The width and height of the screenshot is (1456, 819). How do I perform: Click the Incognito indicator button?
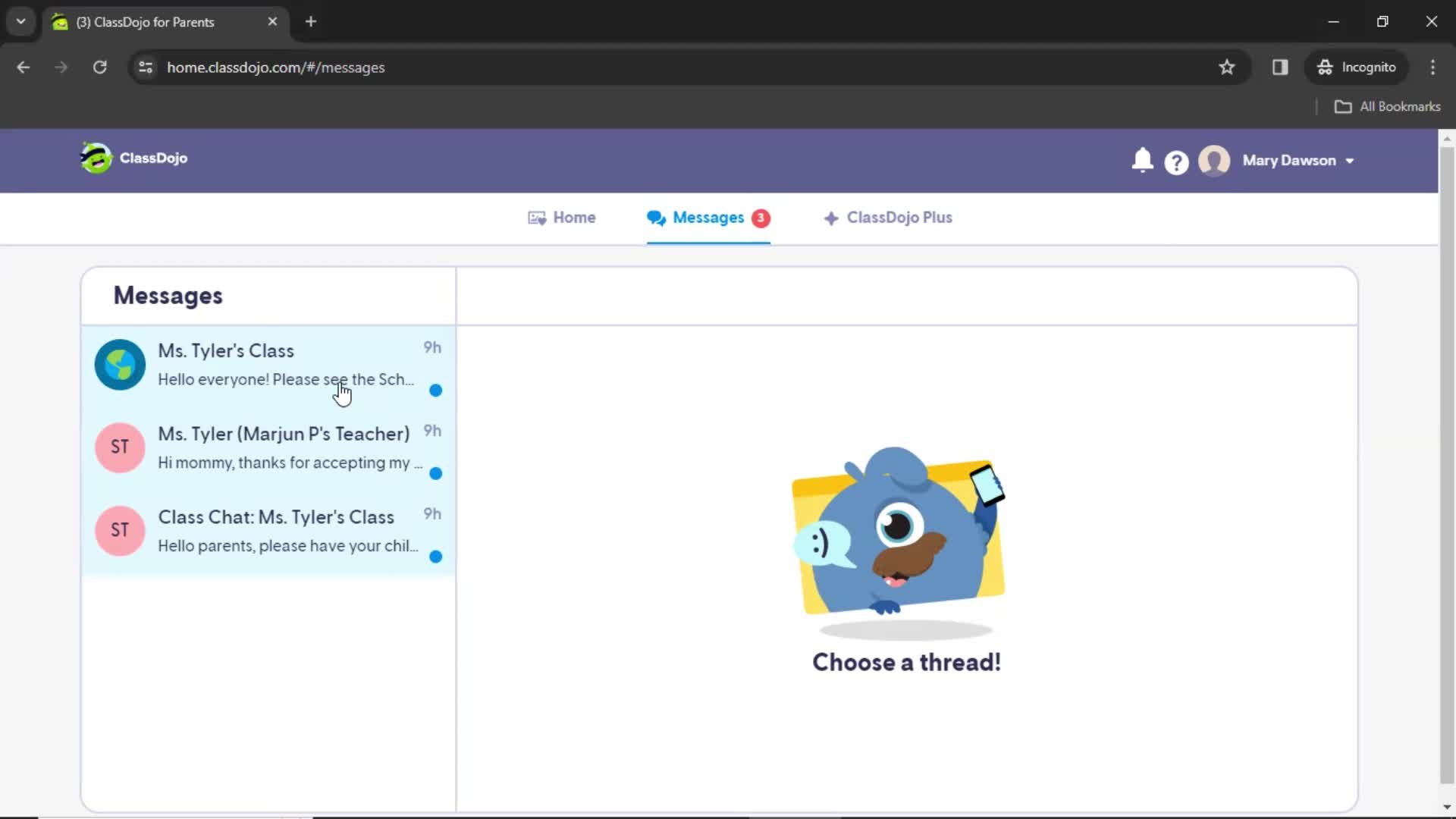tap(1356, 67)
